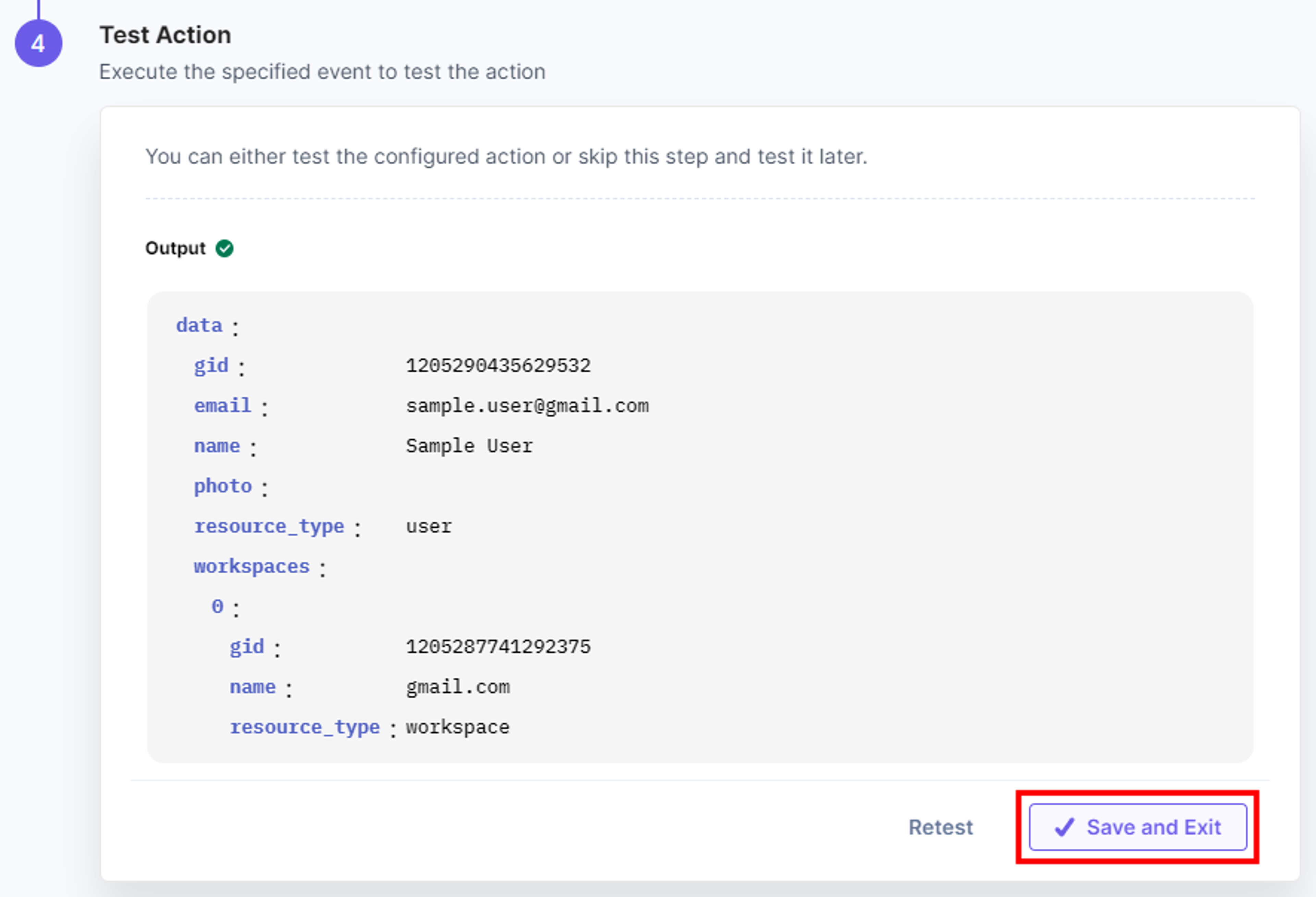Image resolution: width=1316 pixels, height=897 pixels.
Task: Click the workspace index '0' key
Action: point(217,607)
